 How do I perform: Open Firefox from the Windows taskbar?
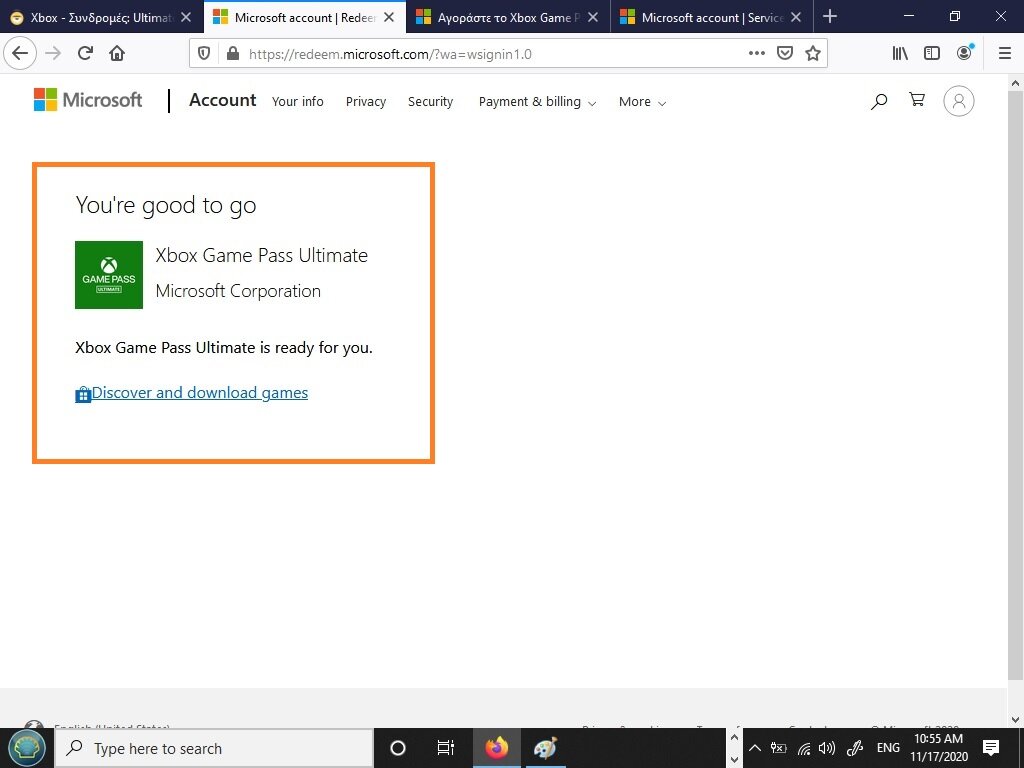tap(496, 748)
